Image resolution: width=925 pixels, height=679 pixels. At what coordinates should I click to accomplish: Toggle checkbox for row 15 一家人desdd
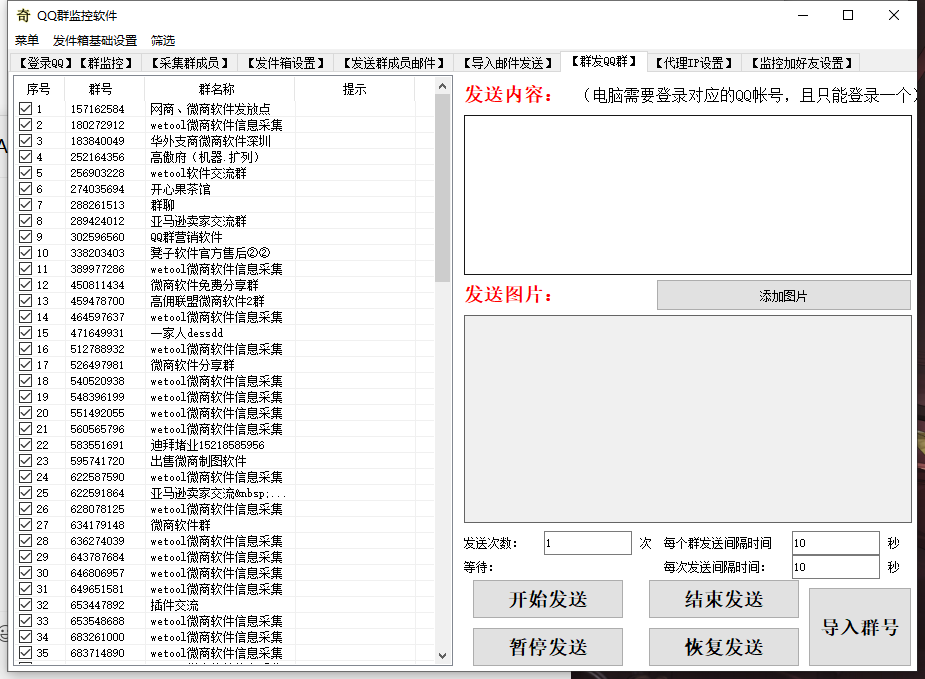[26, 333]
